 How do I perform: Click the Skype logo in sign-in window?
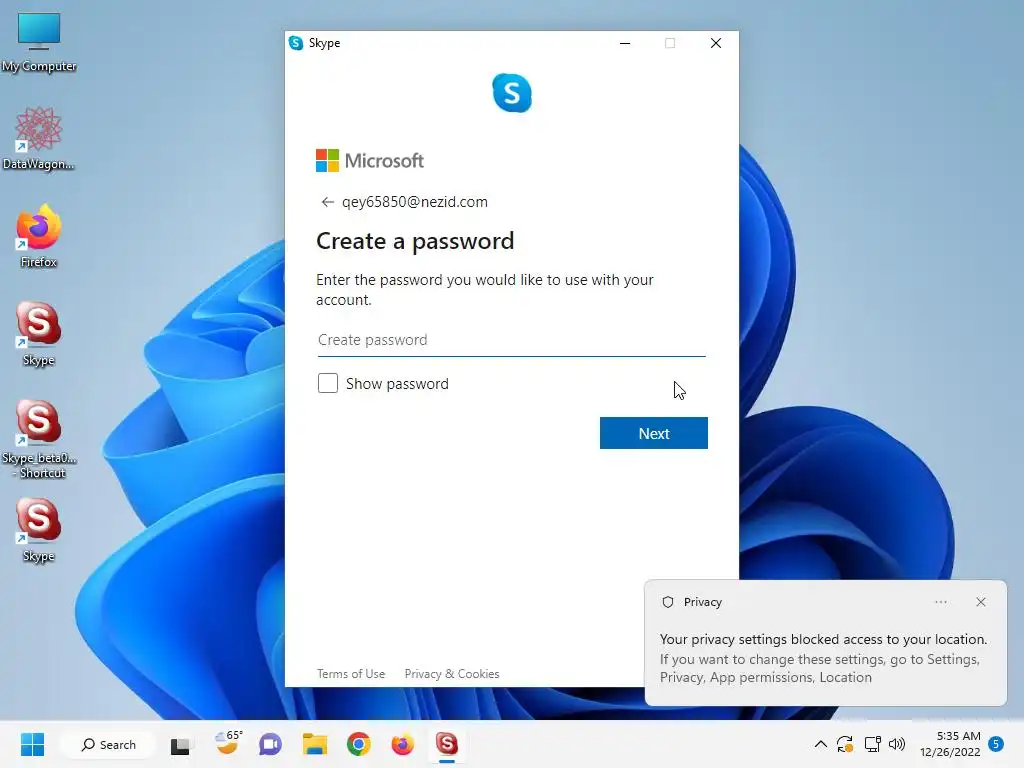pos(512,93)
